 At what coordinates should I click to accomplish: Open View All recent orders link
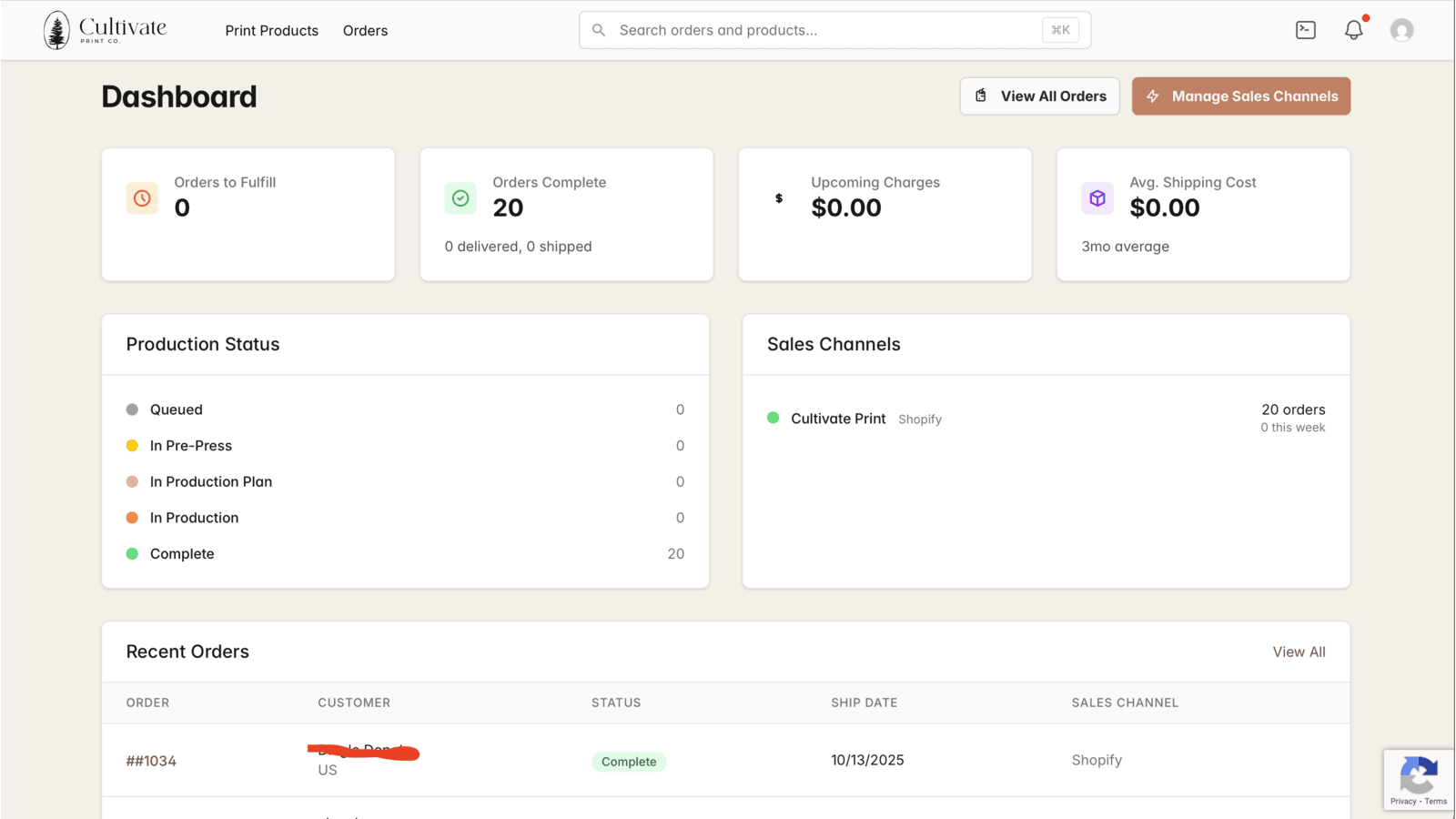pyautogui.click(x=1299, y=652)
